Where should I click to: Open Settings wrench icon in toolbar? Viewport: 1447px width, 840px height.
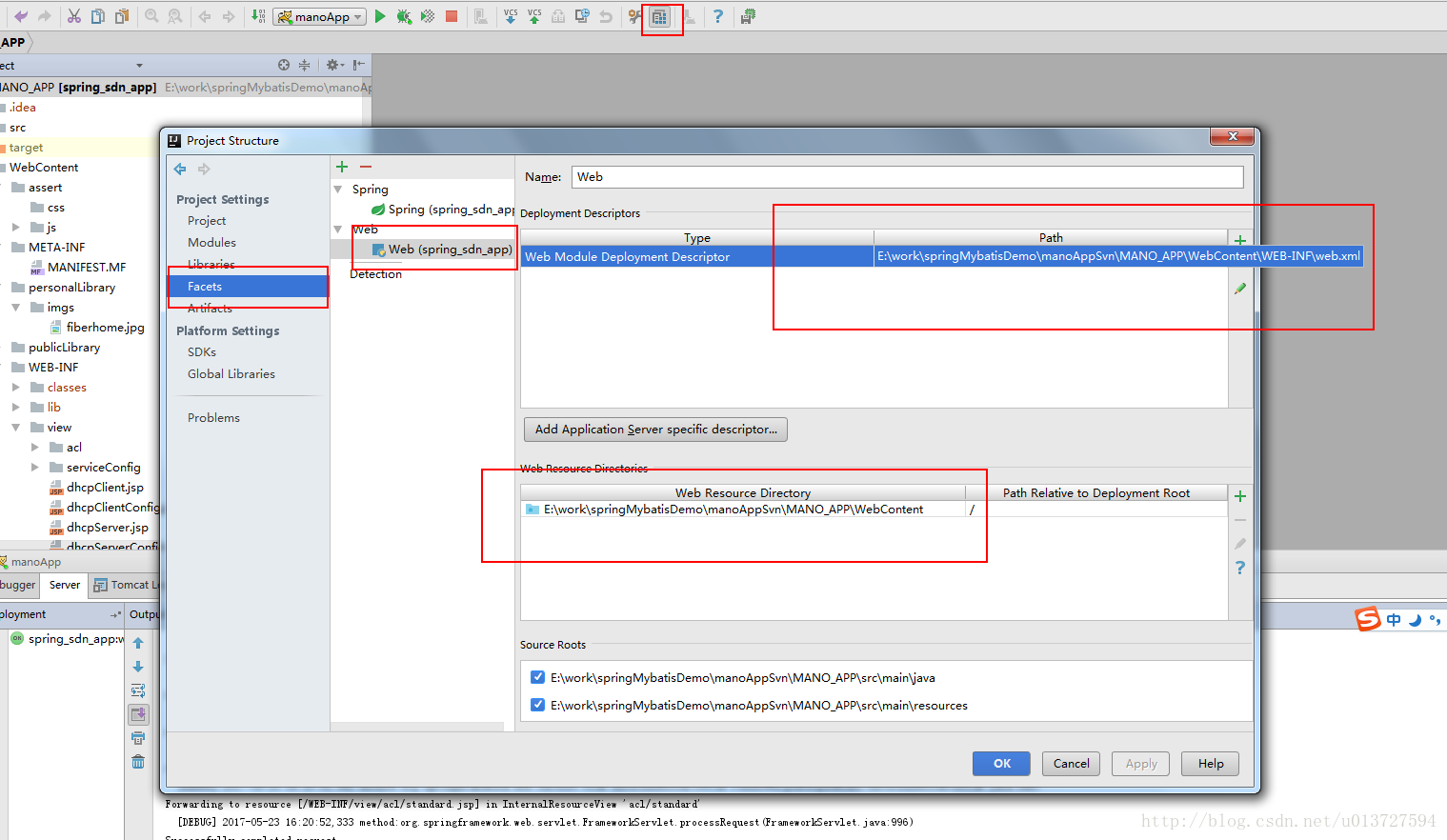[x=634, y=16]
